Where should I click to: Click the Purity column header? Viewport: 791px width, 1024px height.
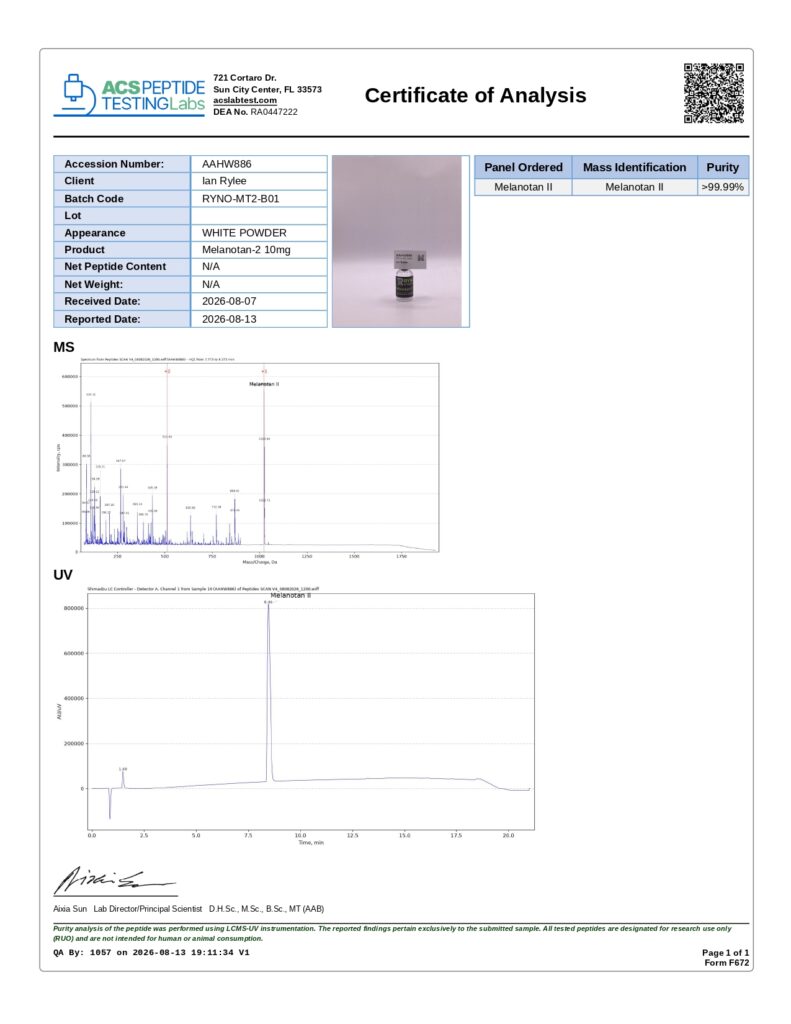pos(722,167)
